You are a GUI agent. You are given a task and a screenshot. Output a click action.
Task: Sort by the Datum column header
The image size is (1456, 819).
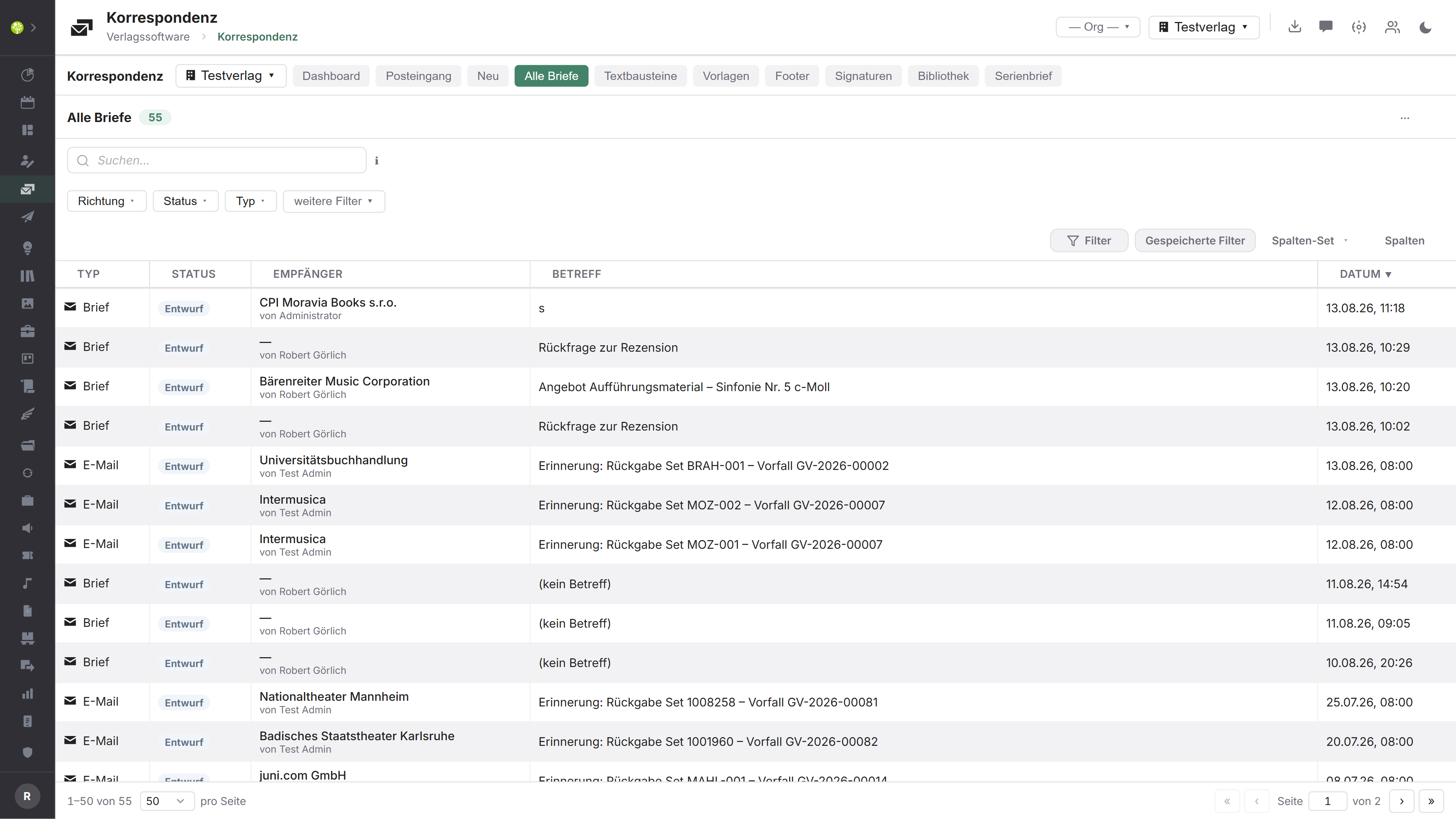[x=1365, y=274]
